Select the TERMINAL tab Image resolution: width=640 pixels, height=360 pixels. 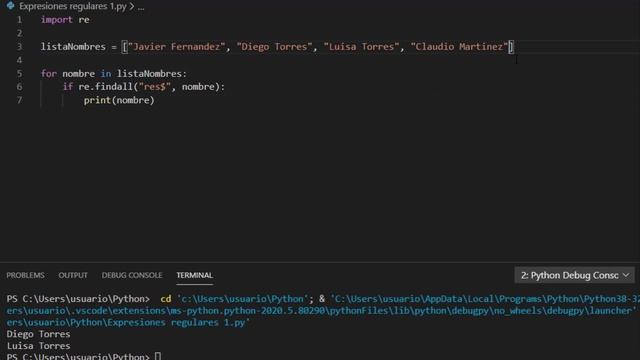[194, 275]
